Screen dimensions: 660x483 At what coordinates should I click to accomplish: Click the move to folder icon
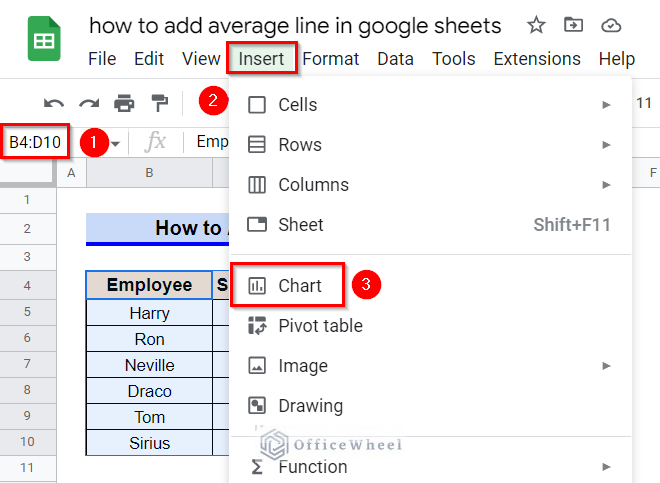click(x=573, y=25)
